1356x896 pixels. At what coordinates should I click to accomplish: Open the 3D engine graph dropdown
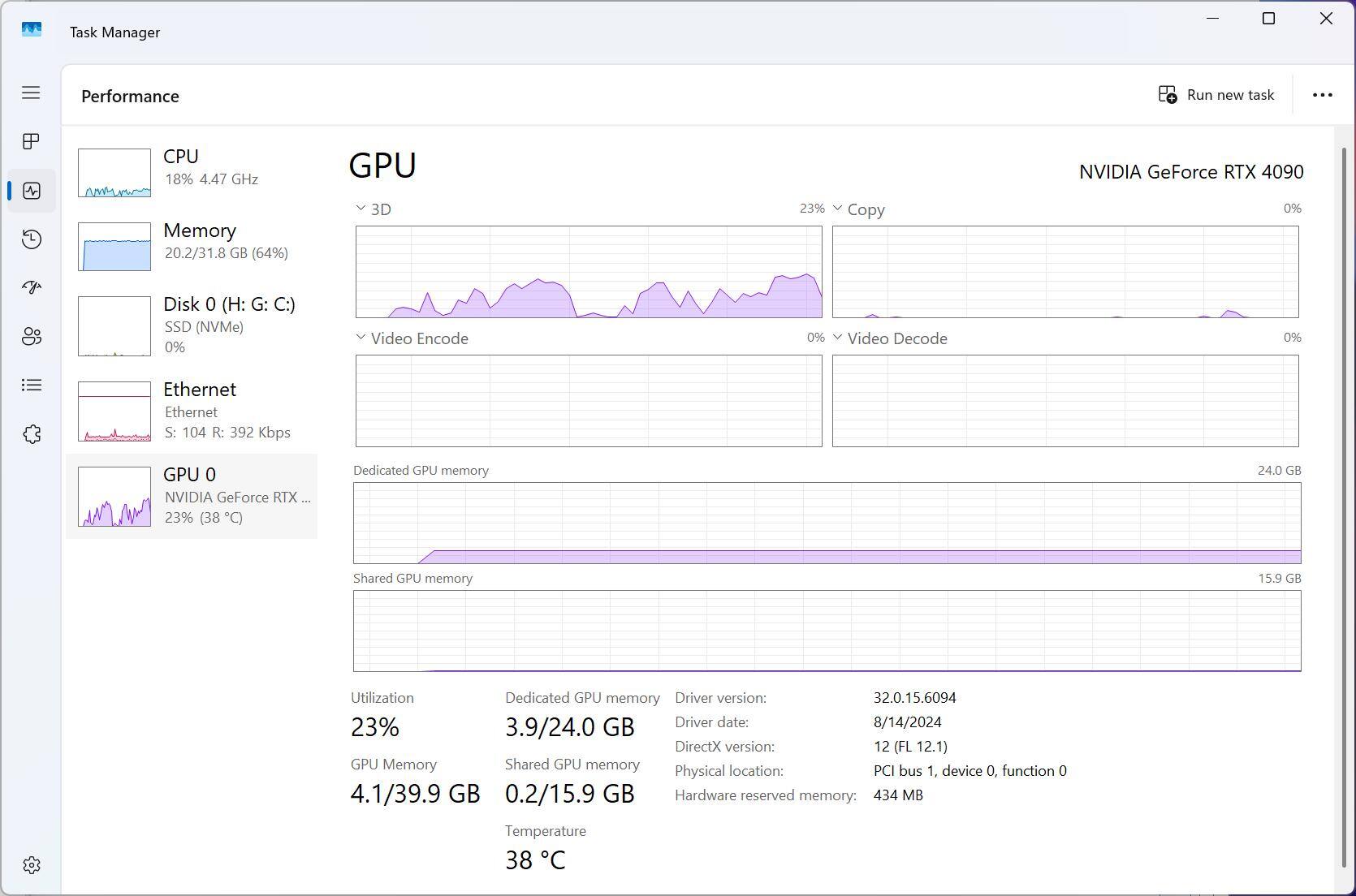[373, 209]
